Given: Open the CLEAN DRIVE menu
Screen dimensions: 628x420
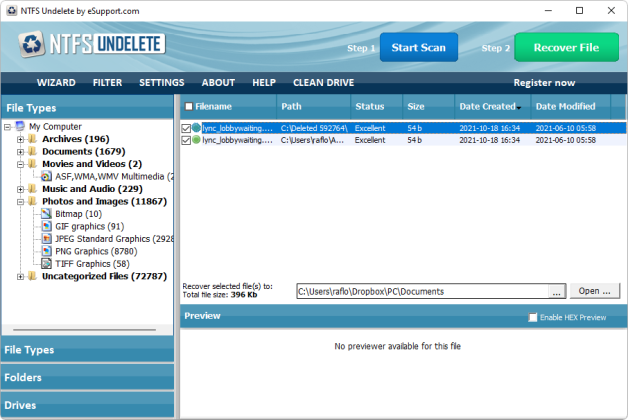Looking at the screenshot, I should 324,82.
